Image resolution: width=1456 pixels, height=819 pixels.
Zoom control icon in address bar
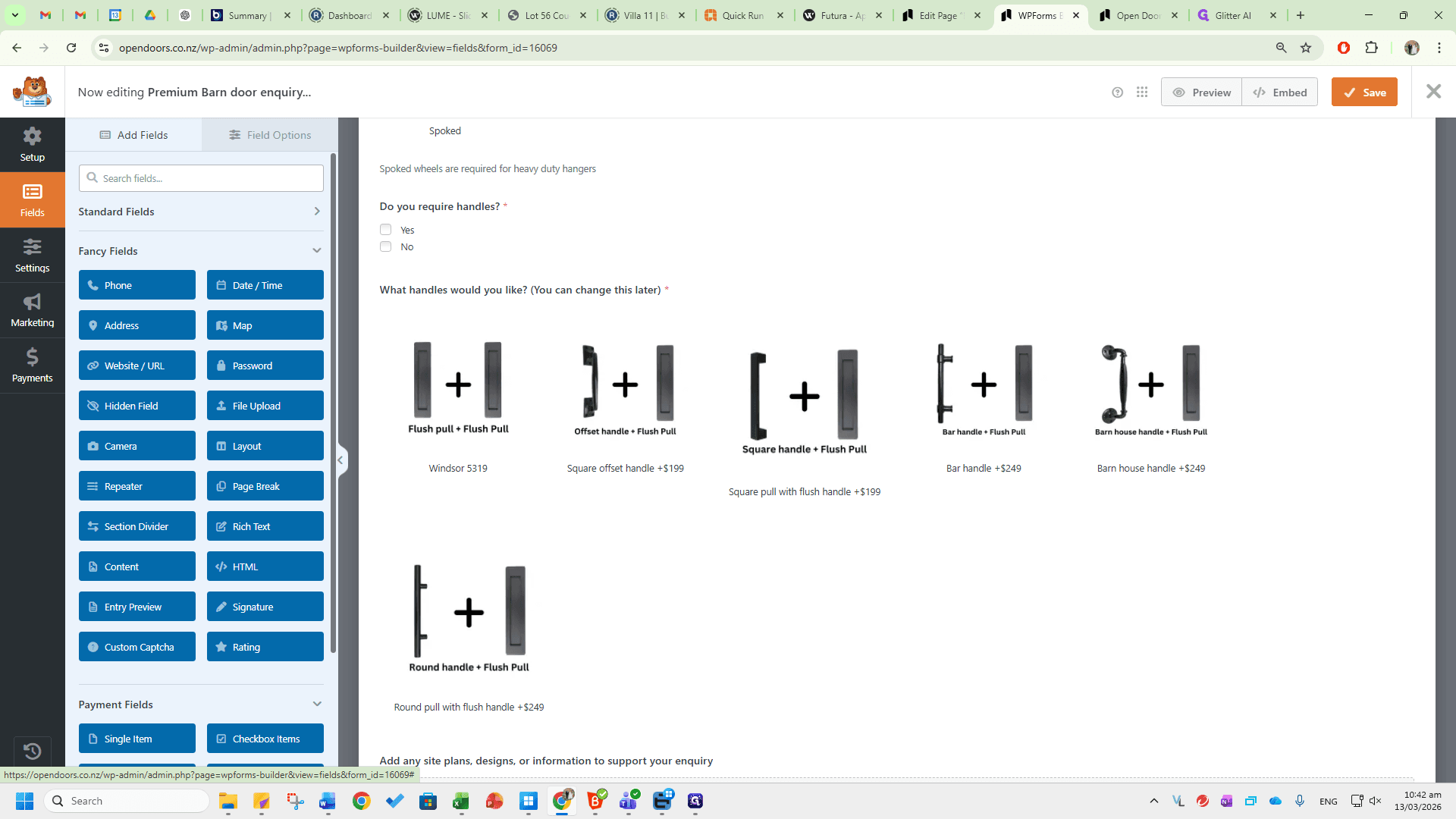click(x=1281, y=48)
